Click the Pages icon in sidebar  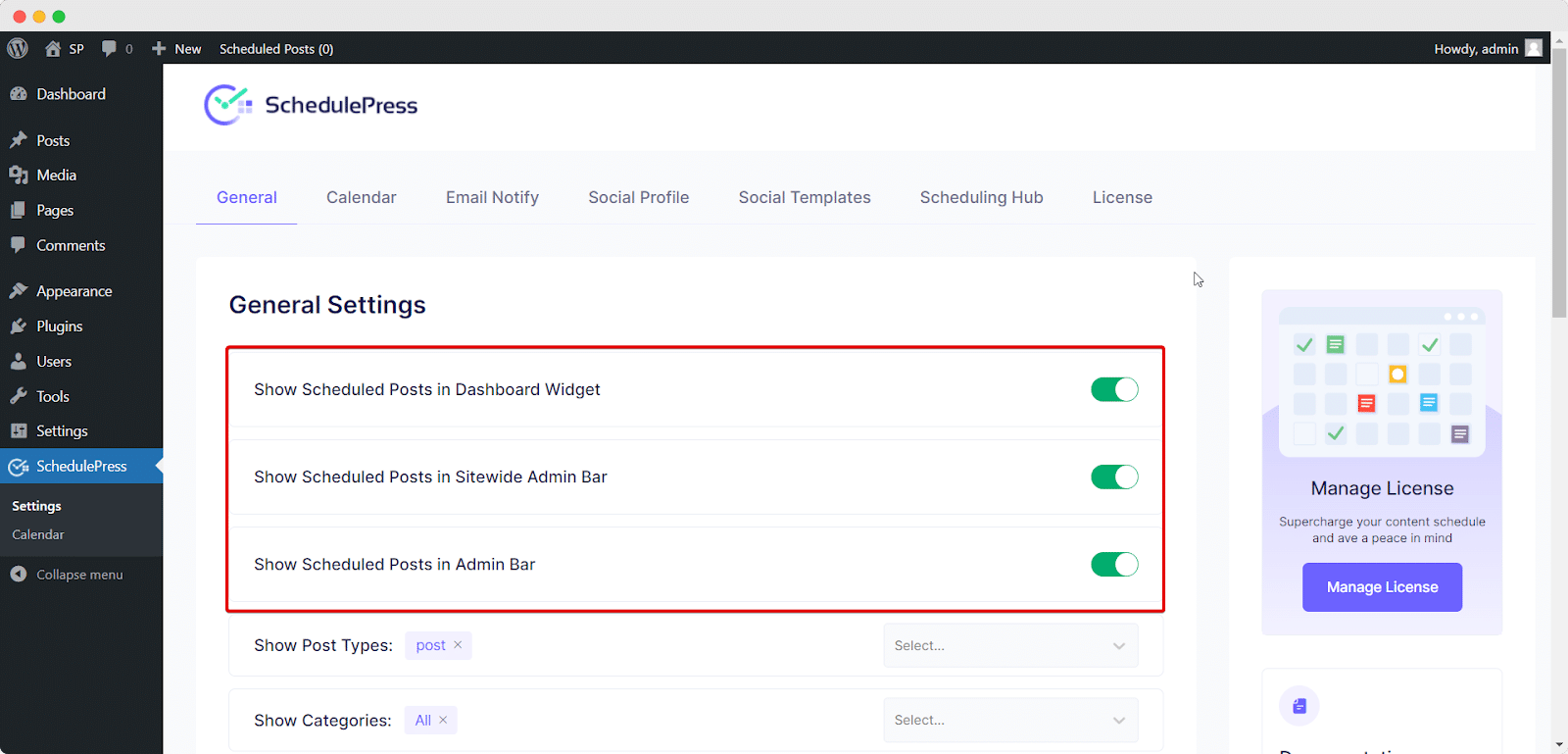pos(19,210)
